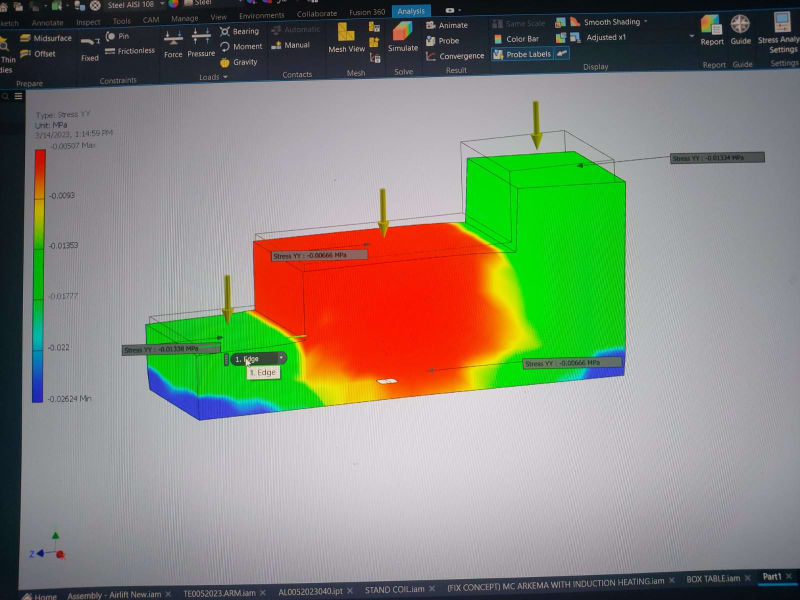Open the Midsurface tool
Image resolution: width=800 pixels, height=600 pixels.
(x=46, y=38)
